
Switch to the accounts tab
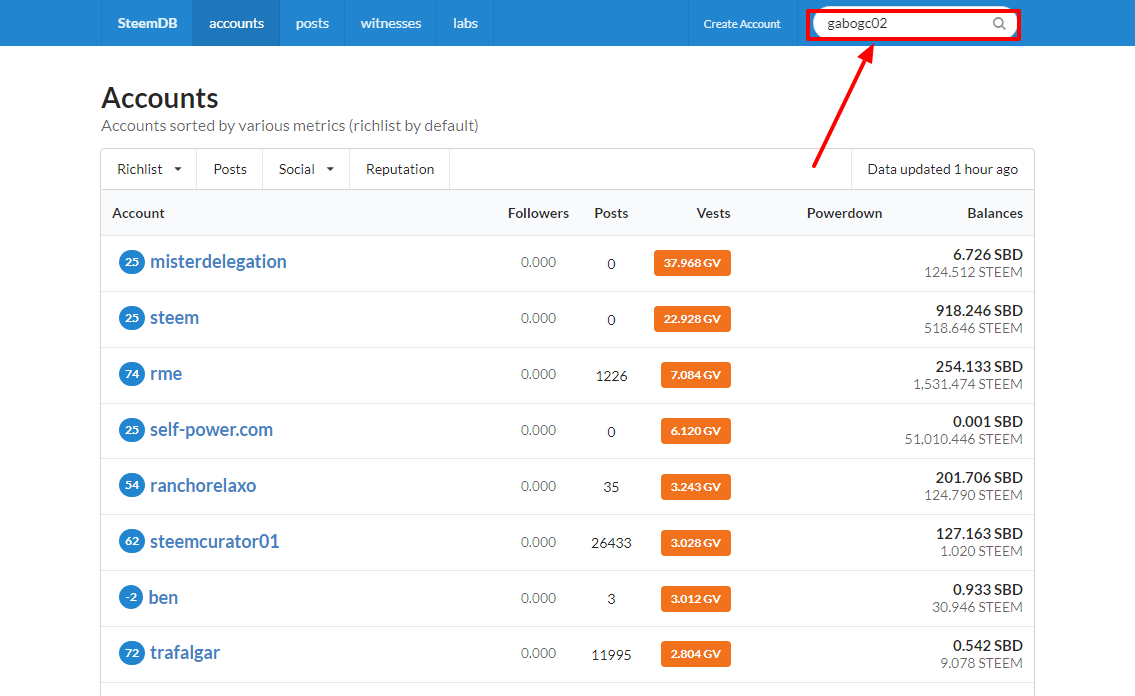(x=236, y=23)
